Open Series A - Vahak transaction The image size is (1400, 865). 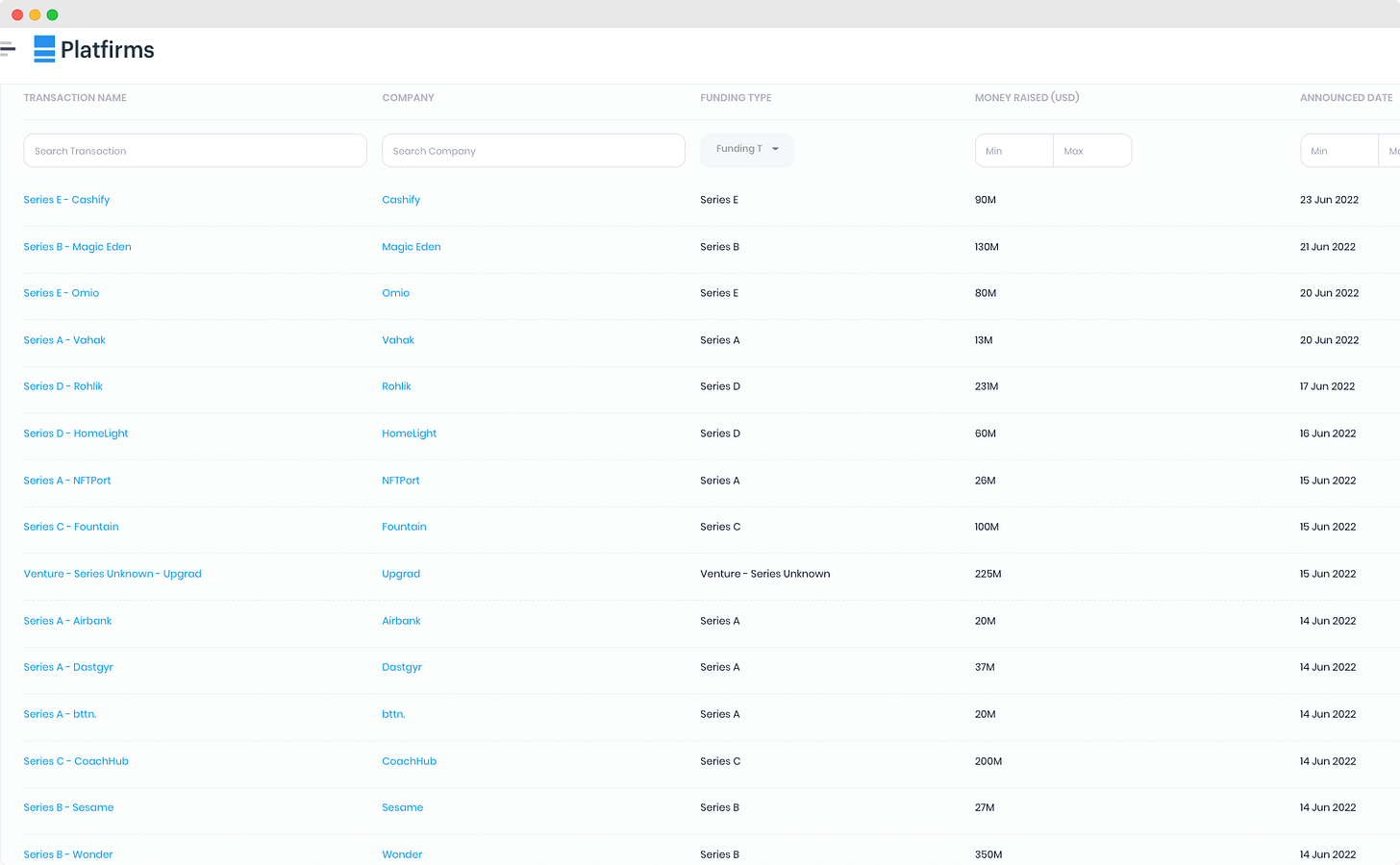click(x=64, y=340)
